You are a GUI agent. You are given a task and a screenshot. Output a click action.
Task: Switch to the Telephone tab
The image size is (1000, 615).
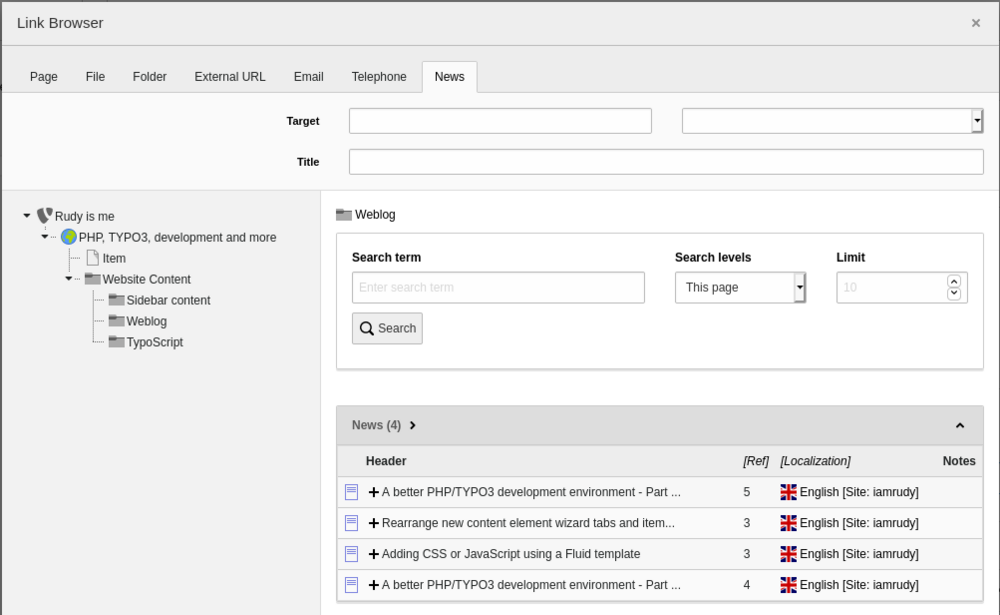click(x=379, y=77)
